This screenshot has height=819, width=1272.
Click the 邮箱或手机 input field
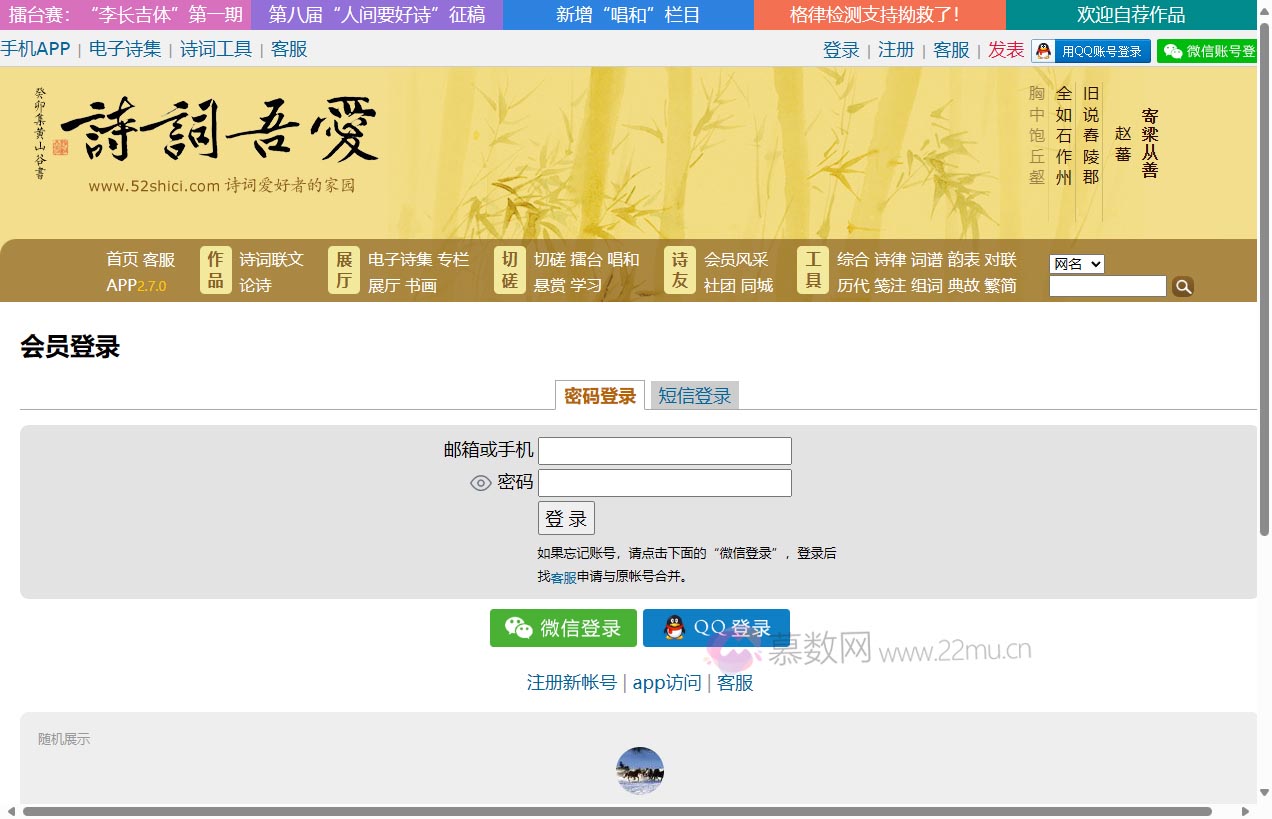(664, 450)
